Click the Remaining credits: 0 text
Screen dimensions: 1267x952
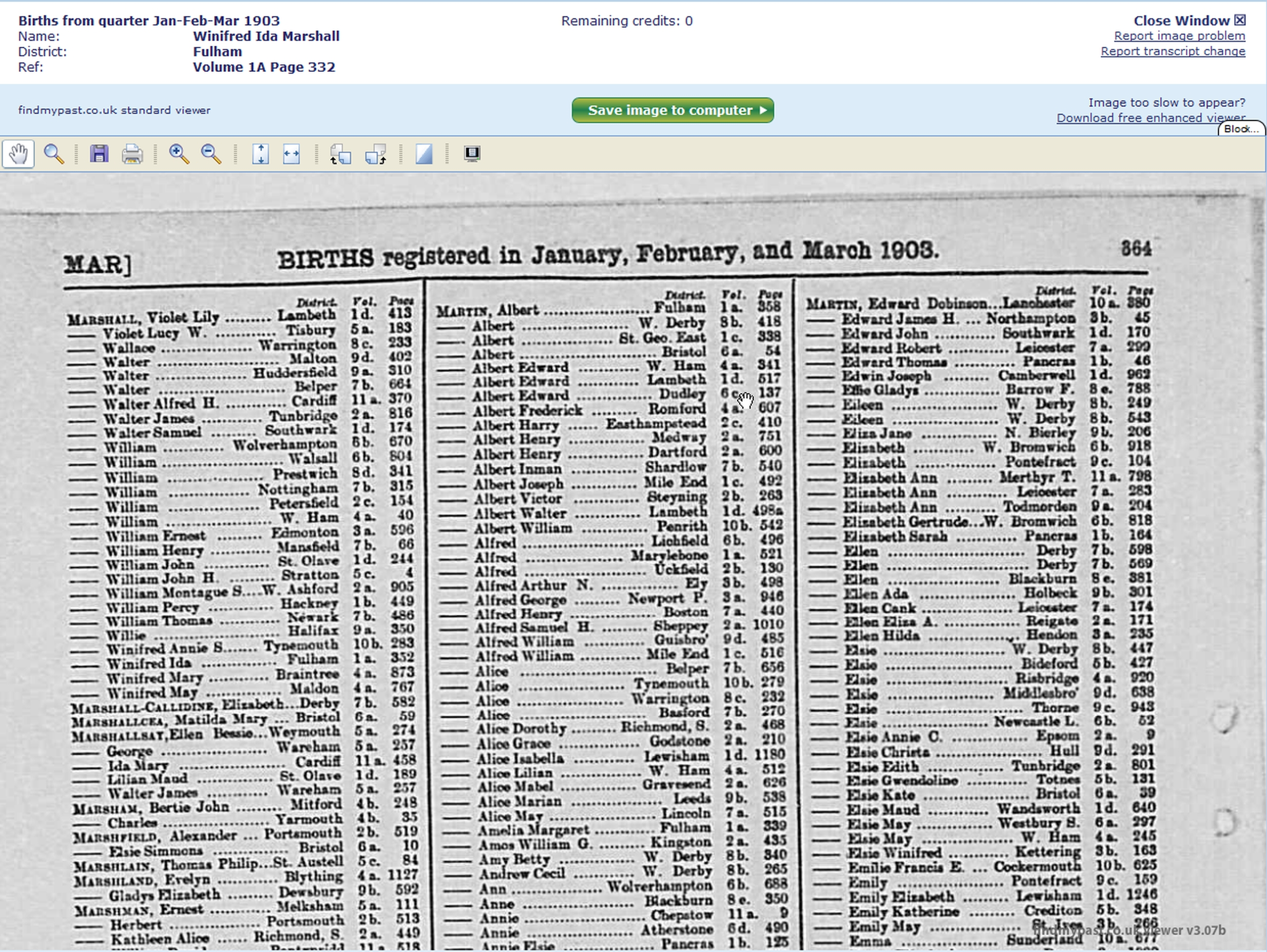pyautogui.click(x=627, y=21)
